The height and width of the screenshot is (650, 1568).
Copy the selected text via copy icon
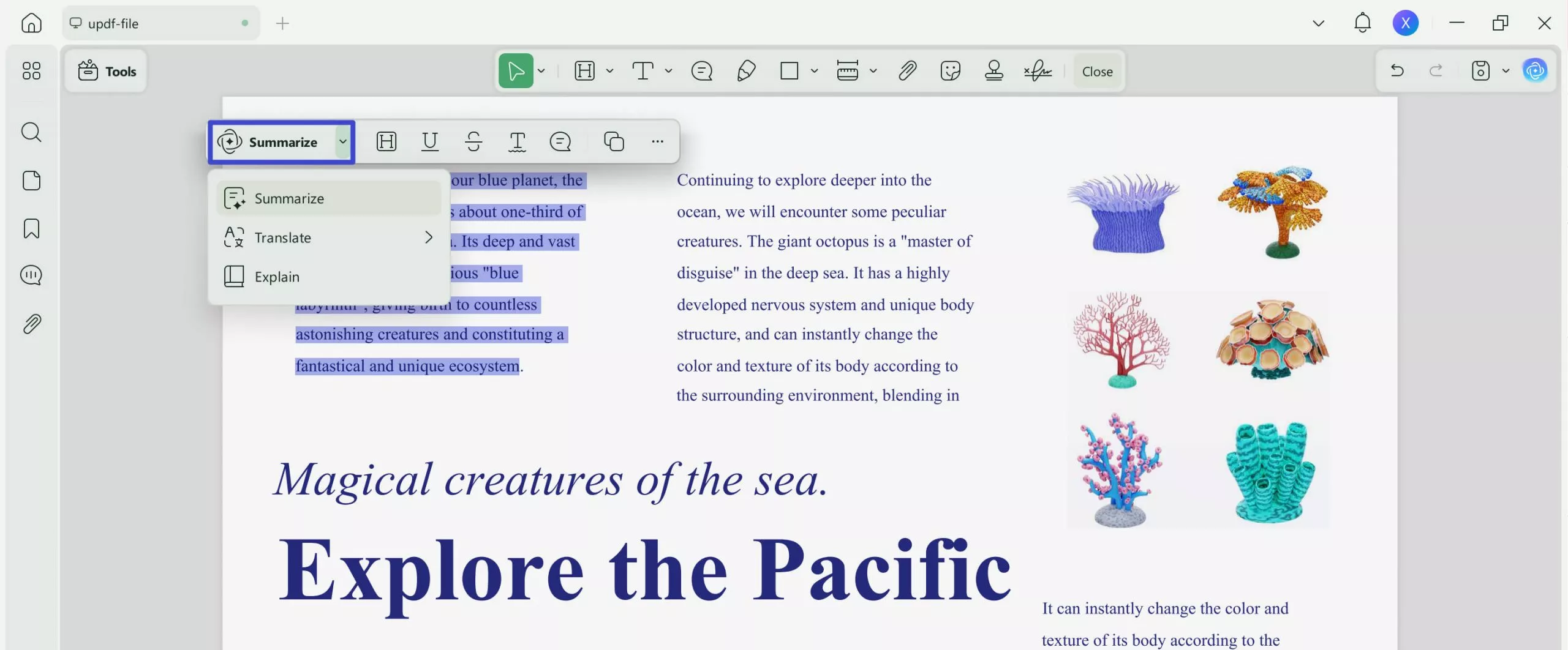click(x=614, y=141)
